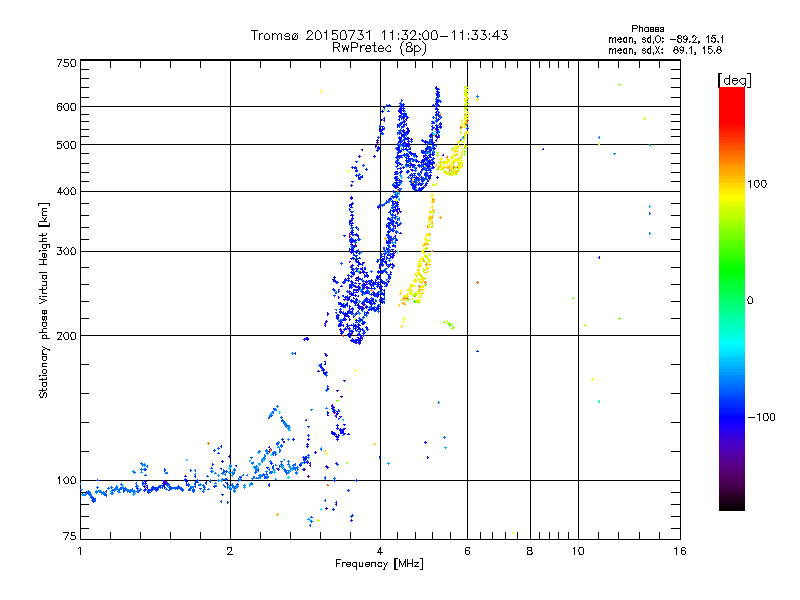The height and width of the screenshot is (600, 800).
Task: Click the y-axis tick label "200"
Action: [x=67, y=336]
